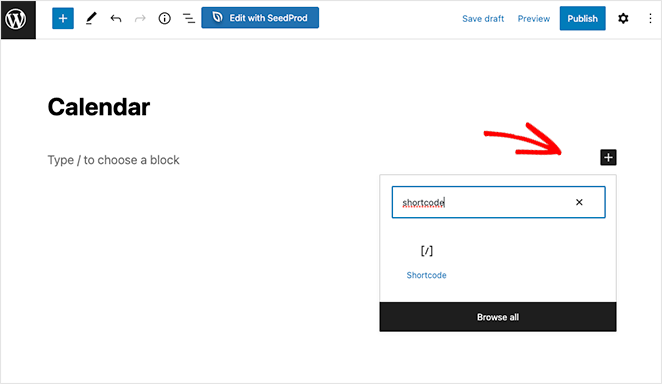
Task: Click Edit with SeedProd button
Action: pyautogui.click(x=260, y=18)
